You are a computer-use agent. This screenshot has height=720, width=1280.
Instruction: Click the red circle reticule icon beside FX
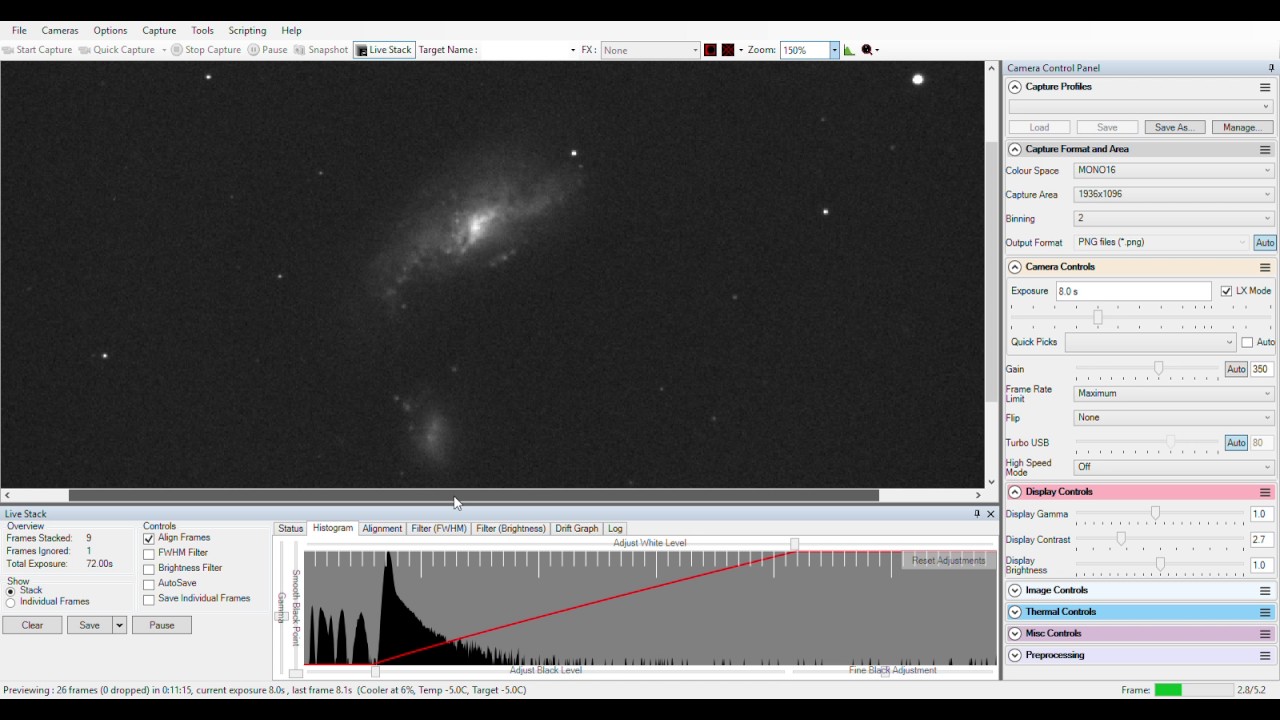click(710, 50)
